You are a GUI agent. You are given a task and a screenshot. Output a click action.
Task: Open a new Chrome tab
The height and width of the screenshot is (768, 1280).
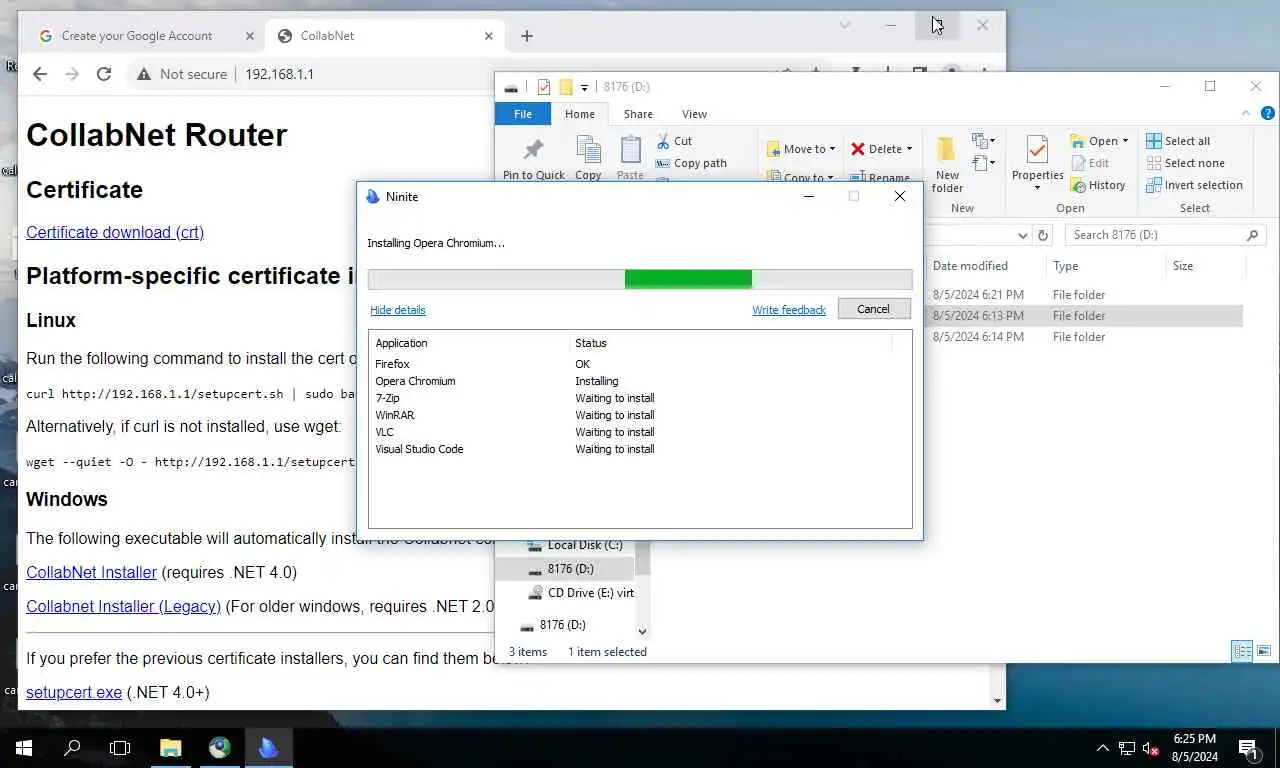(527, 36)
